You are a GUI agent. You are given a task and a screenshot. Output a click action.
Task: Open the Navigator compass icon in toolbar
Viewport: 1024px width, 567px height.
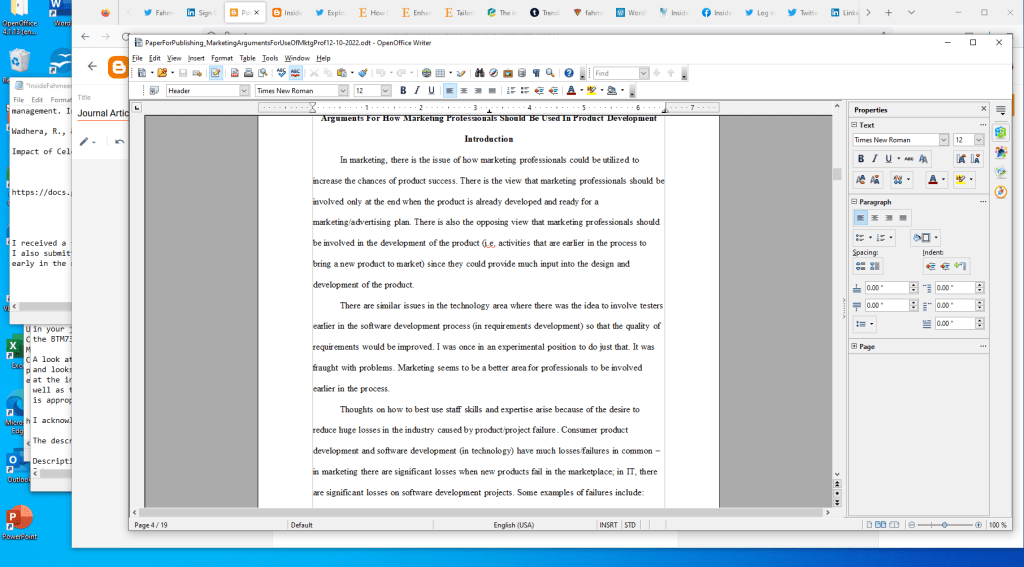[494, 73]
